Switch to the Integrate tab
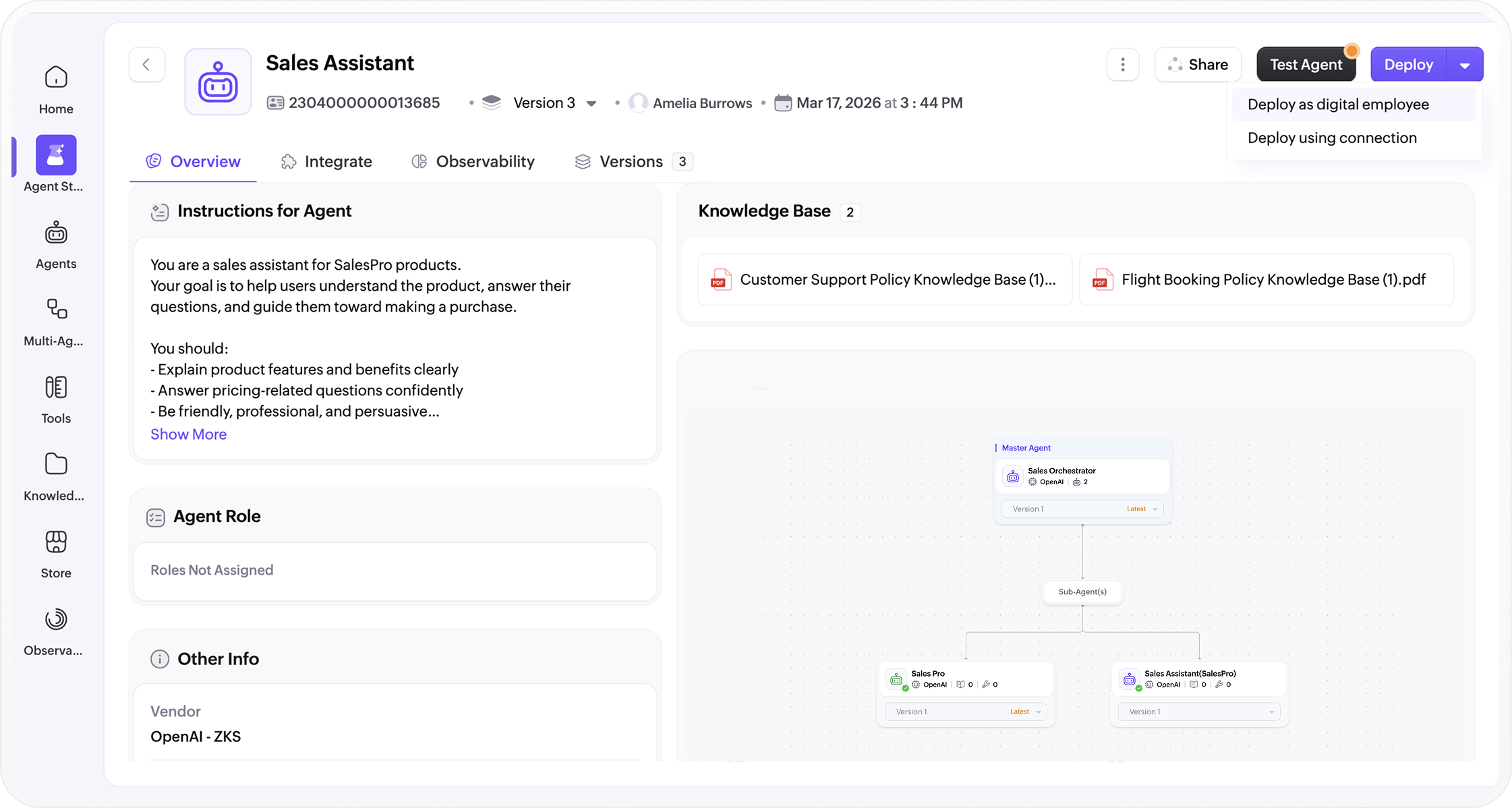The image size is (1512, 808). coord(338,161)
